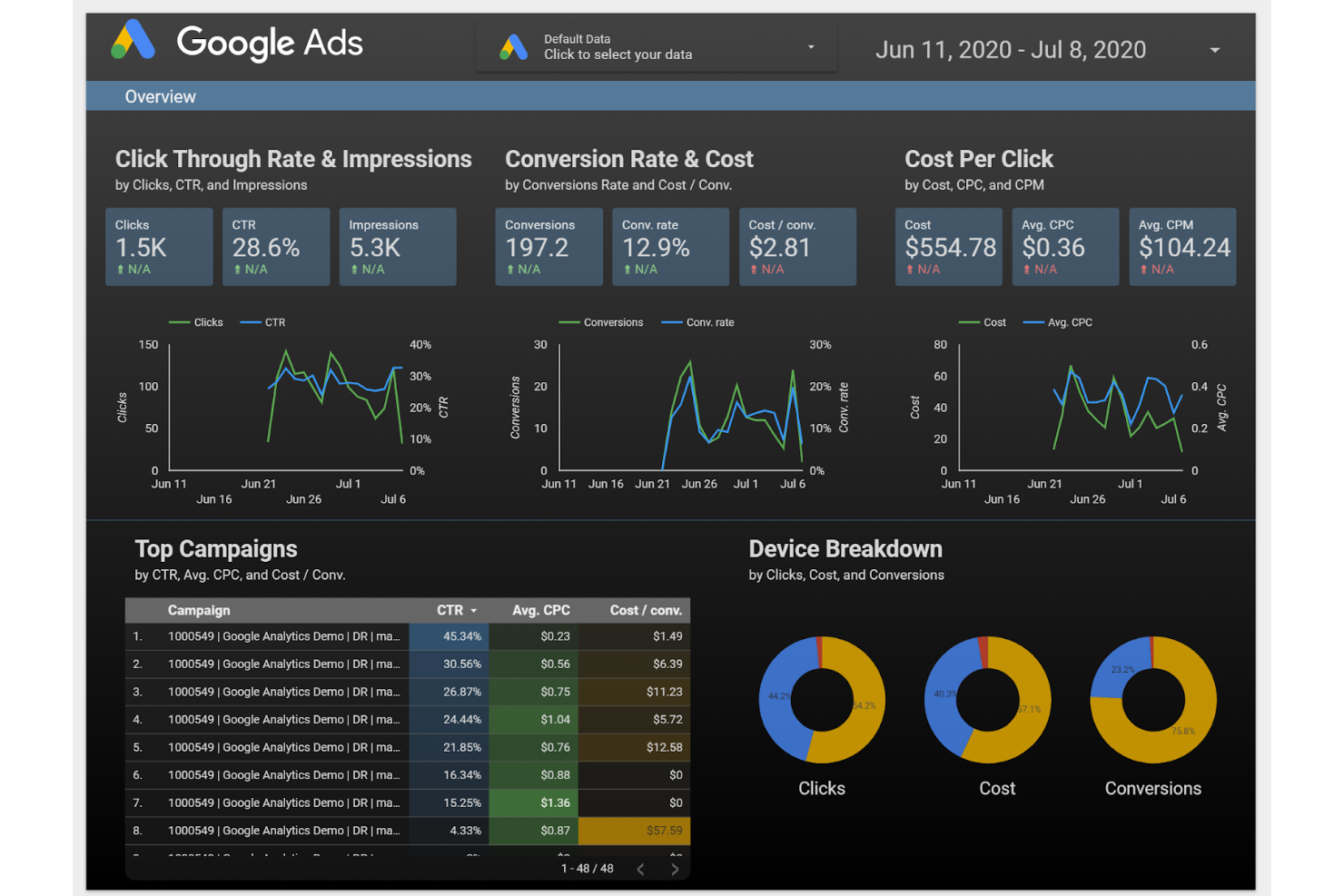
Task: Open the date range dropdown arrow
Action: (x=1214, y=50)
